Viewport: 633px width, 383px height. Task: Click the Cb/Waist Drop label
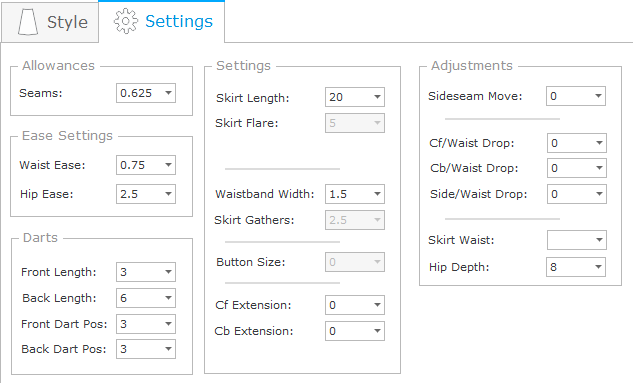pos(474,168)
